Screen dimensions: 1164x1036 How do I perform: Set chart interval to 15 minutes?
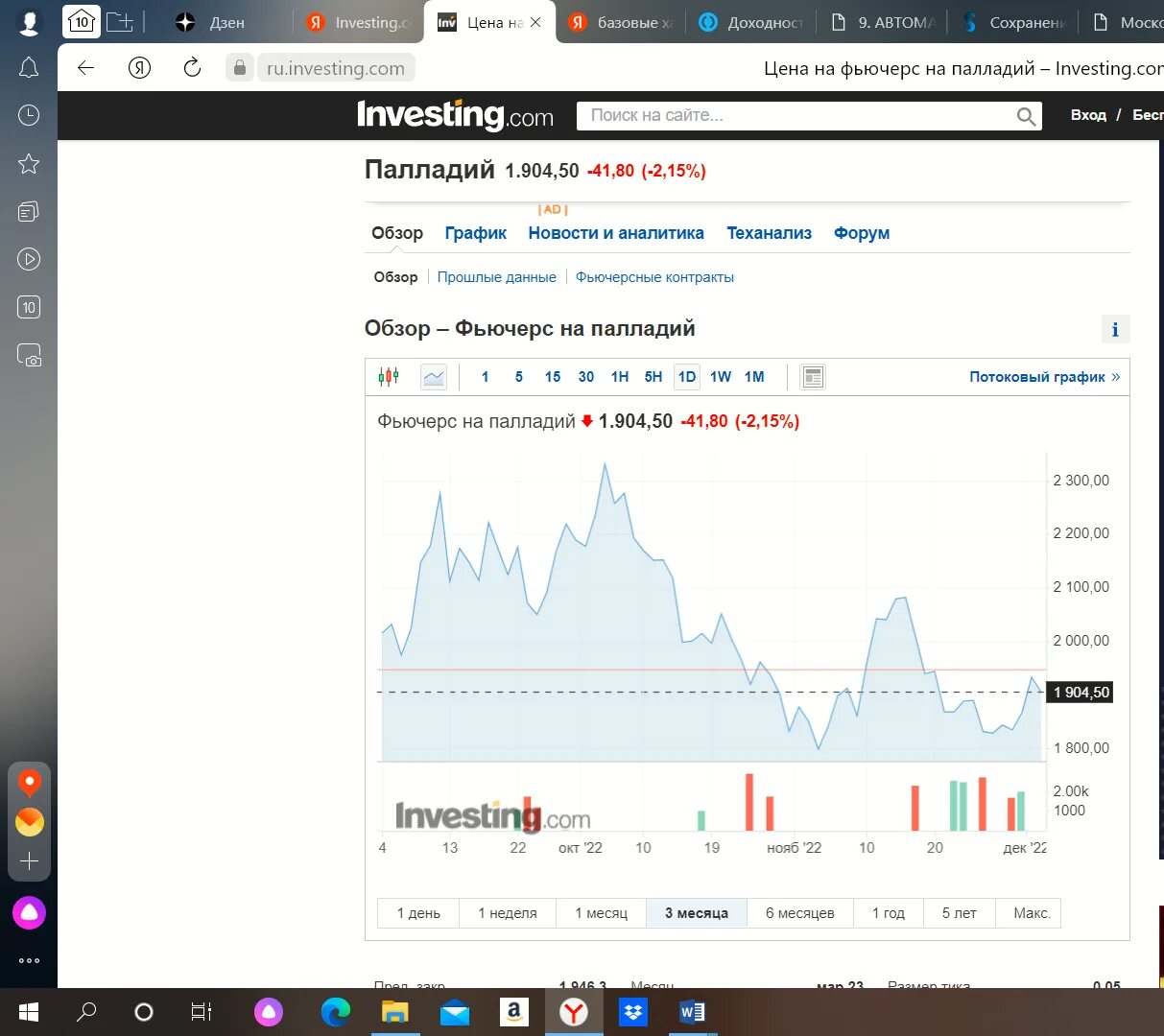click(553, 377)
